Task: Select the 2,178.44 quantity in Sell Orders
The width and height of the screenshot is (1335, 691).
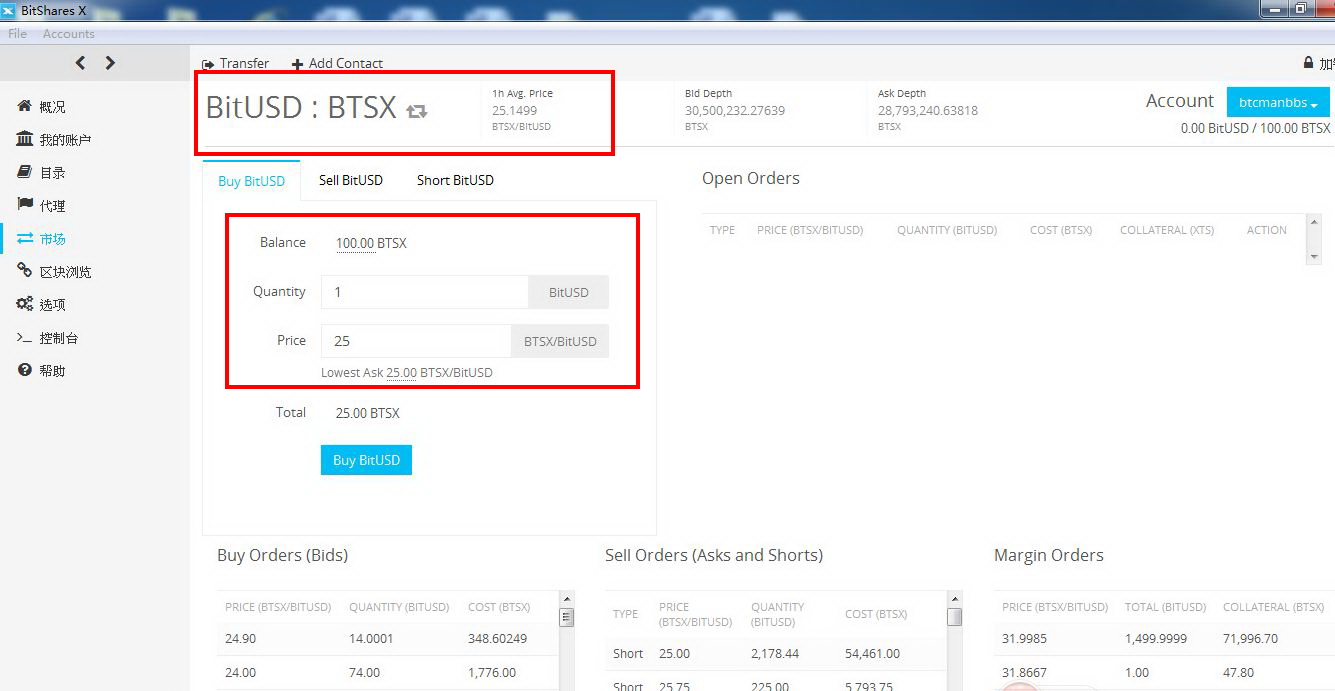Action: click(x=775, y=654)
